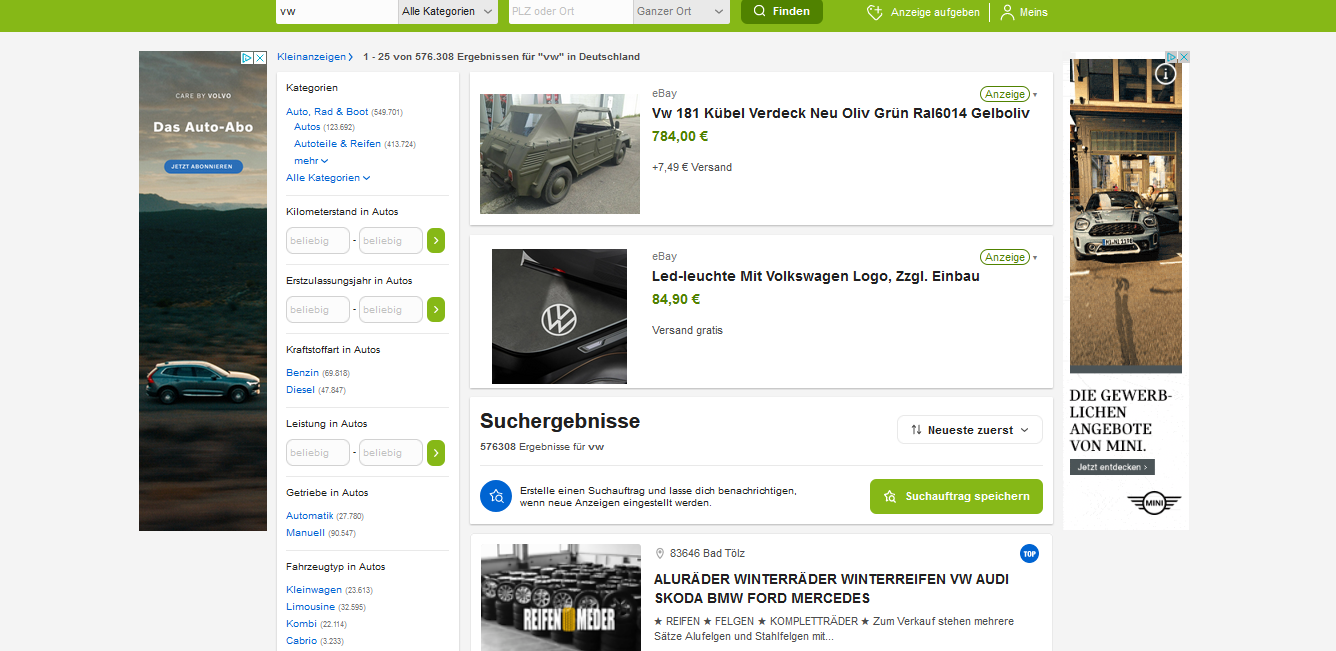1336x651 pixels.
Task: Open the Volkswagen logo light thumbnail
Action: (x=559, y=316)
